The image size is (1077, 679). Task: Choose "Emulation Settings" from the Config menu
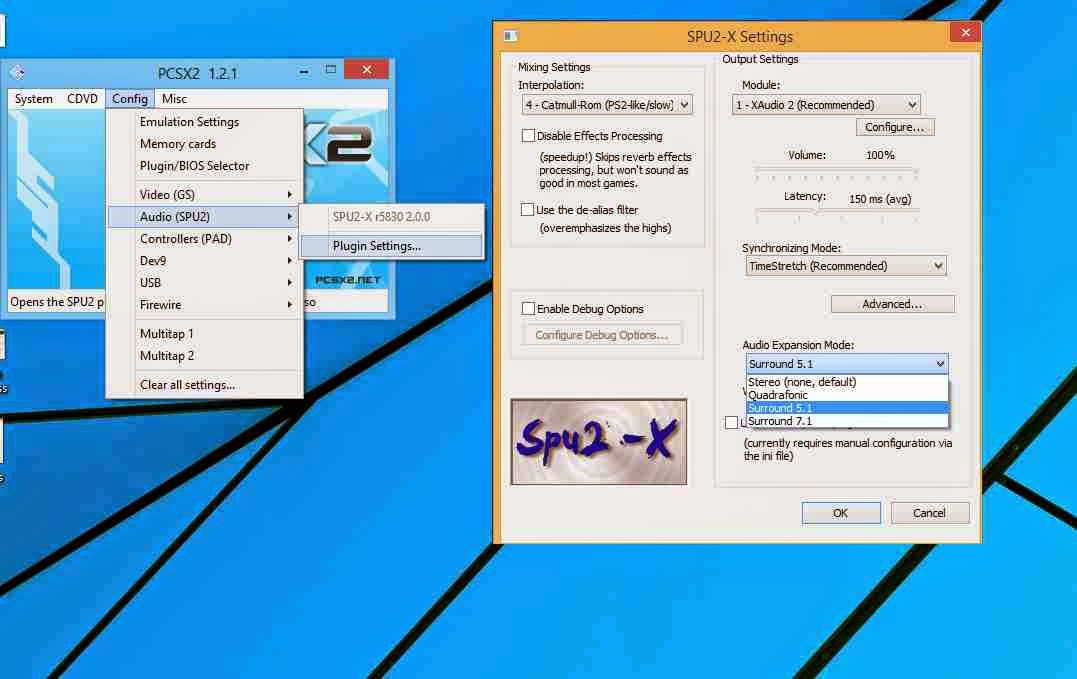(189, 121)
